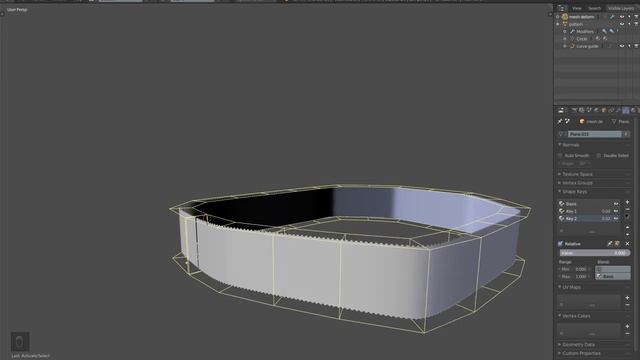Viewport: 640px width, 360px height.
Task: Clear shape key weights with X icon
Action: pyautogui.click(x=627, y=244)
